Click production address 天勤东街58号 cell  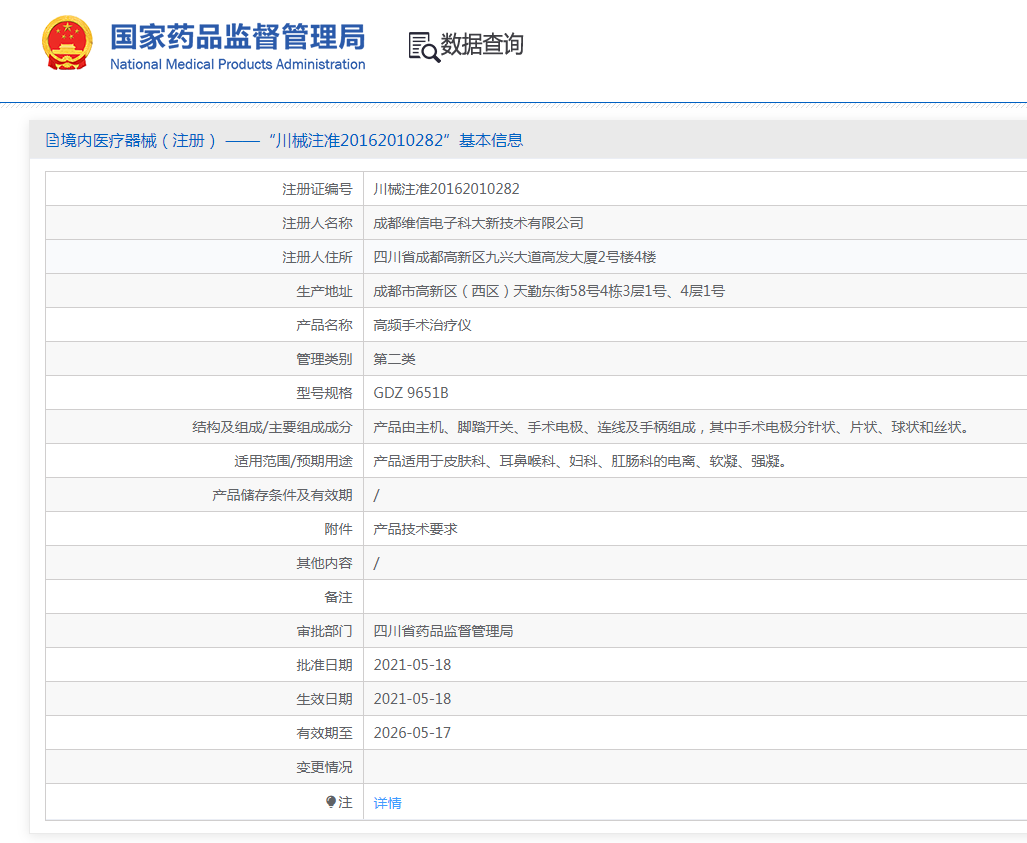coord(549,291)
